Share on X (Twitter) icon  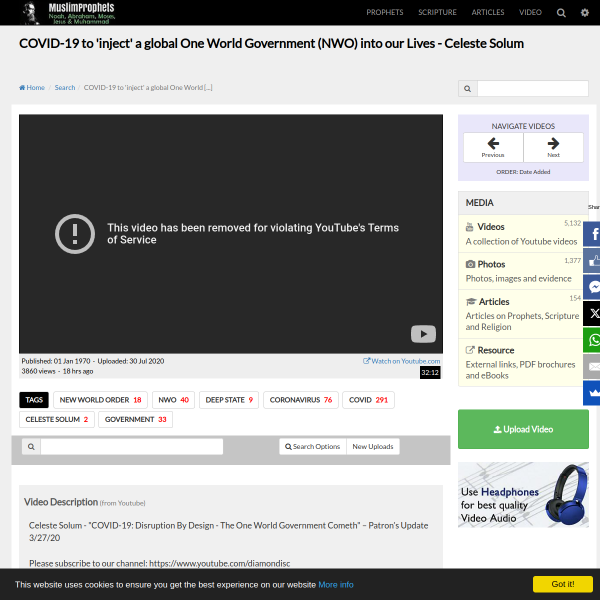click(594, 313)
